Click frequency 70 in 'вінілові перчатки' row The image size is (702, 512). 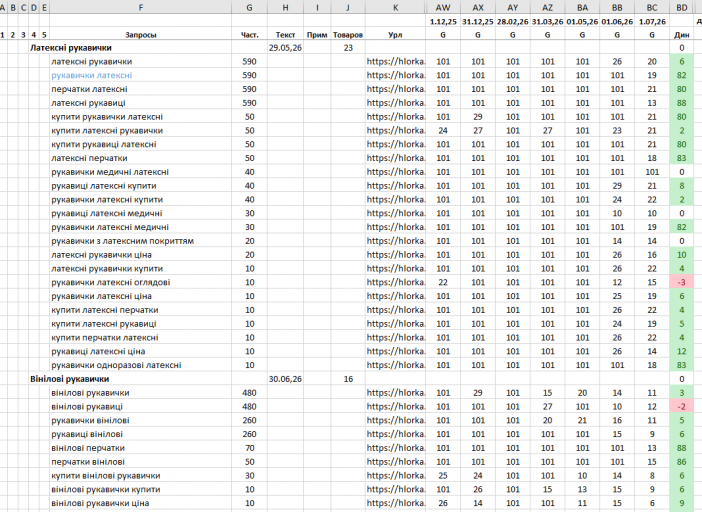(249, 448)
